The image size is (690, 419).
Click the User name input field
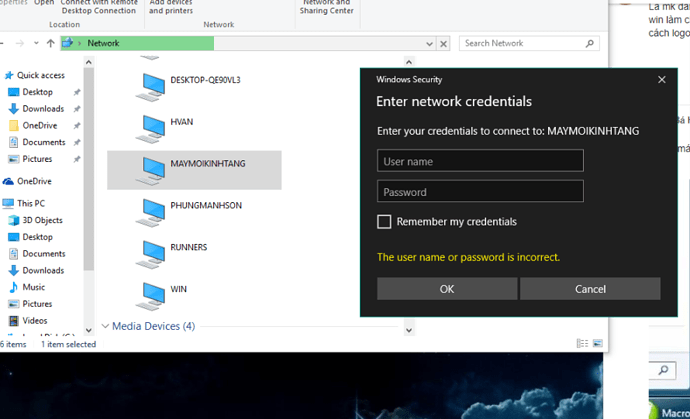[x=480, y=161]
